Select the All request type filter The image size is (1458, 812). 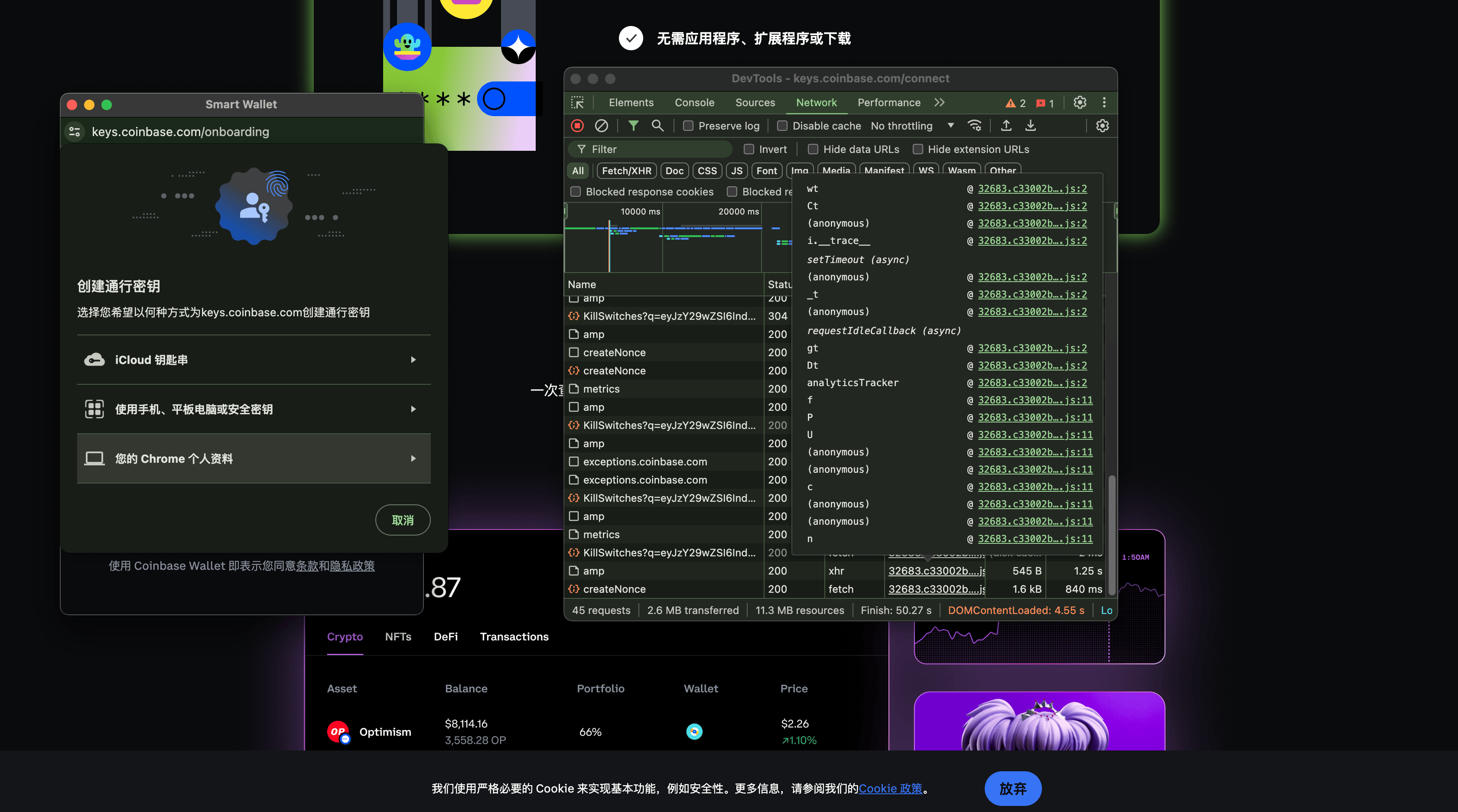[x=578, y=171]
